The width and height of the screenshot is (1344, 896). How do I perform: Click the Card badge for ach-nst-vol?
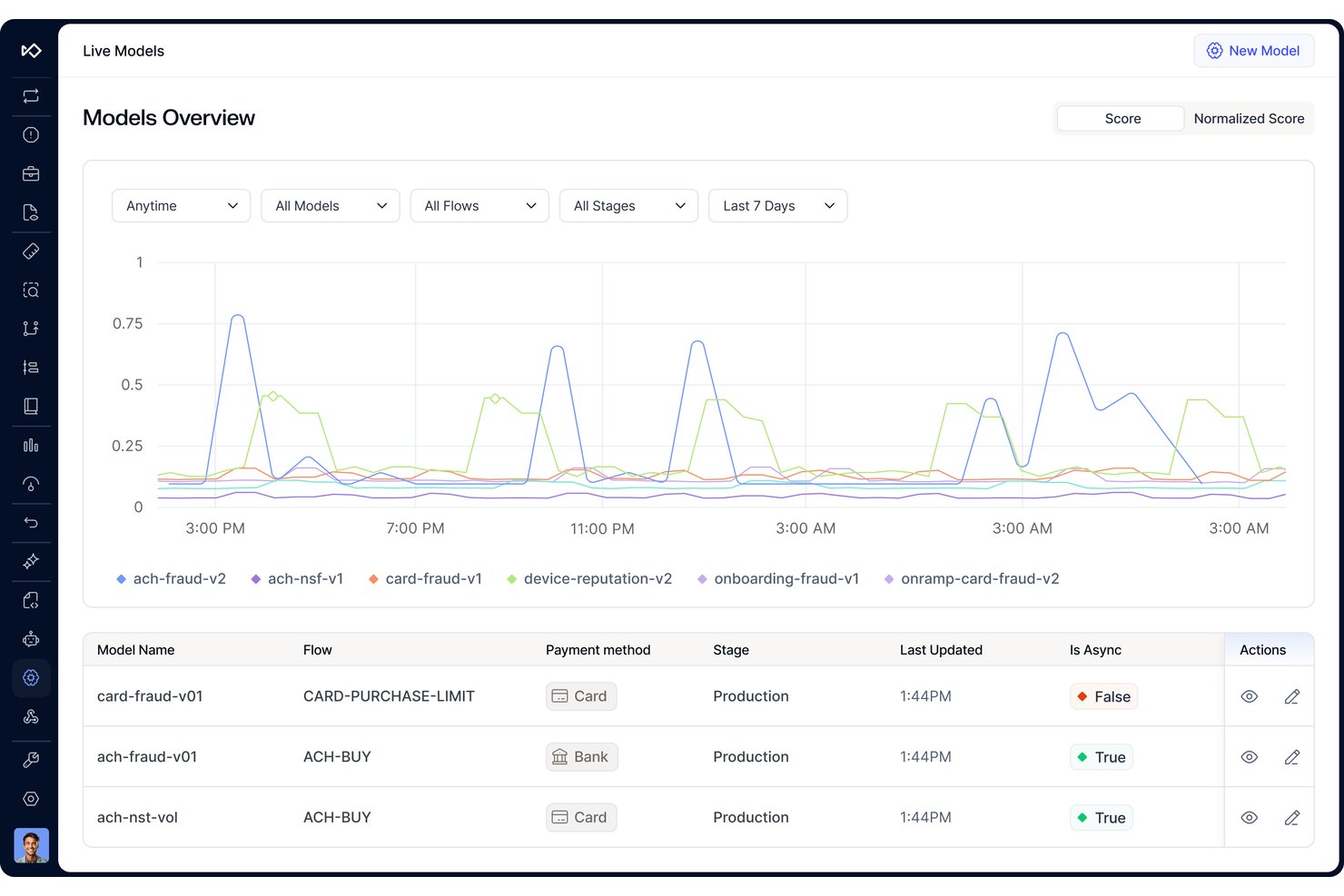click(581, 818)
